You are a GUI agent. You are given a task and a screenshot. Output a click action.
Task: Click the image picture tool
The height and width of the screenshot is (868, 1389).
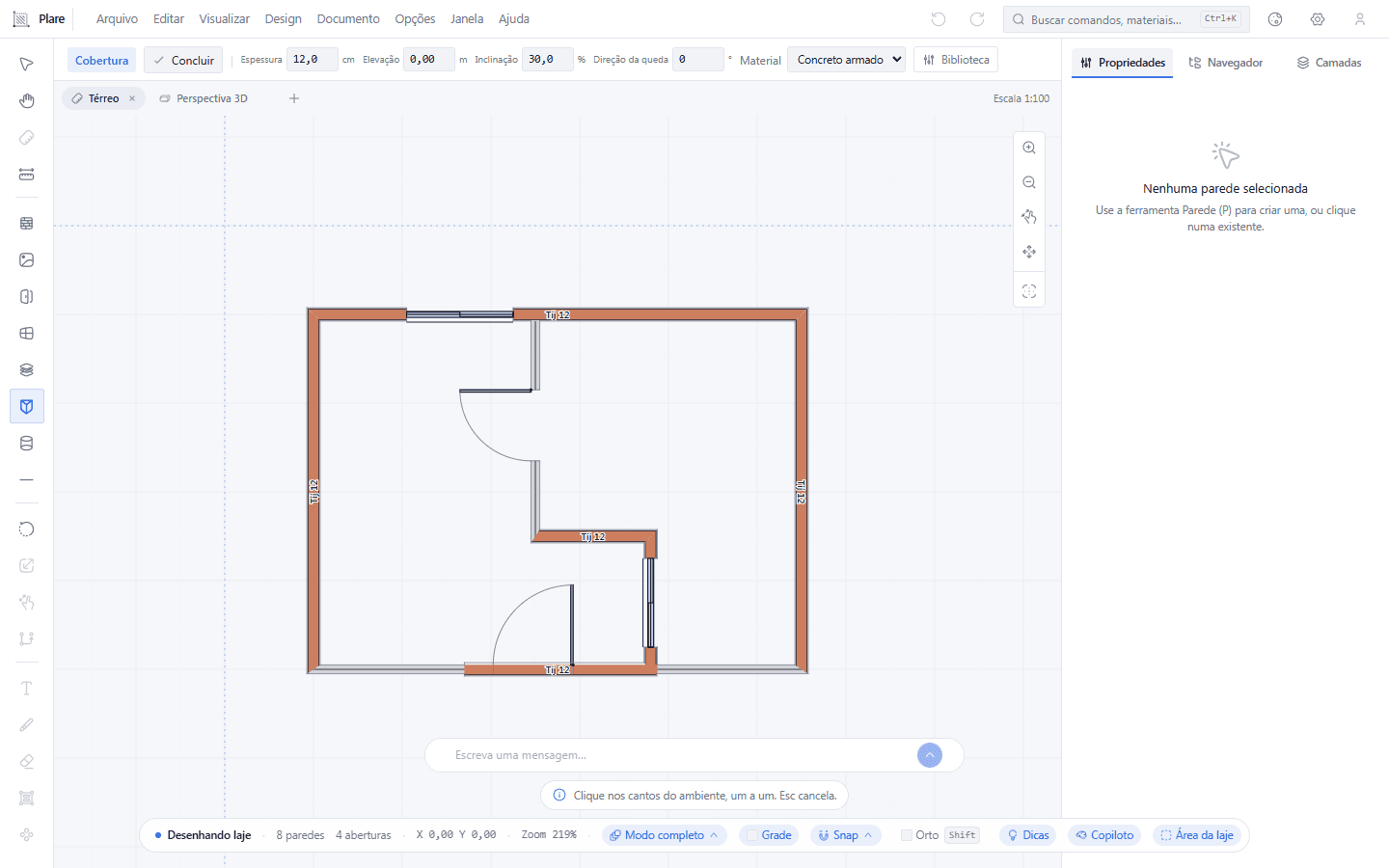(x=27, y=260)
